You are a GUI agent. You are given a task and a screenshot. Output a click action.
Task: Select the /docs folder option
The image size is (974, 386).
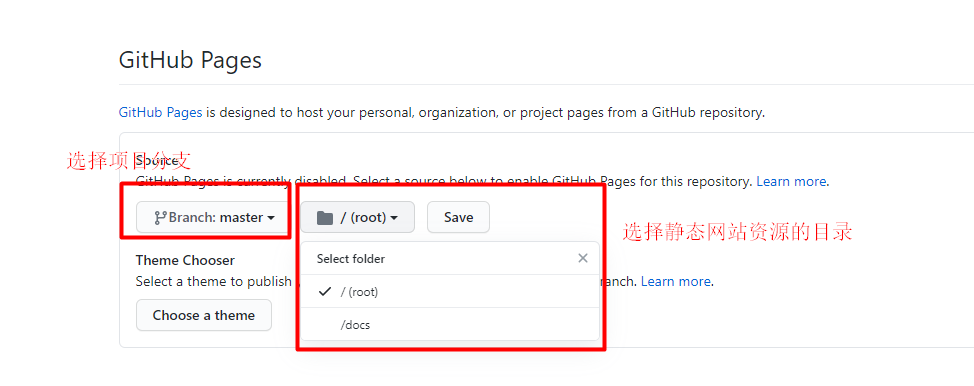450,324
